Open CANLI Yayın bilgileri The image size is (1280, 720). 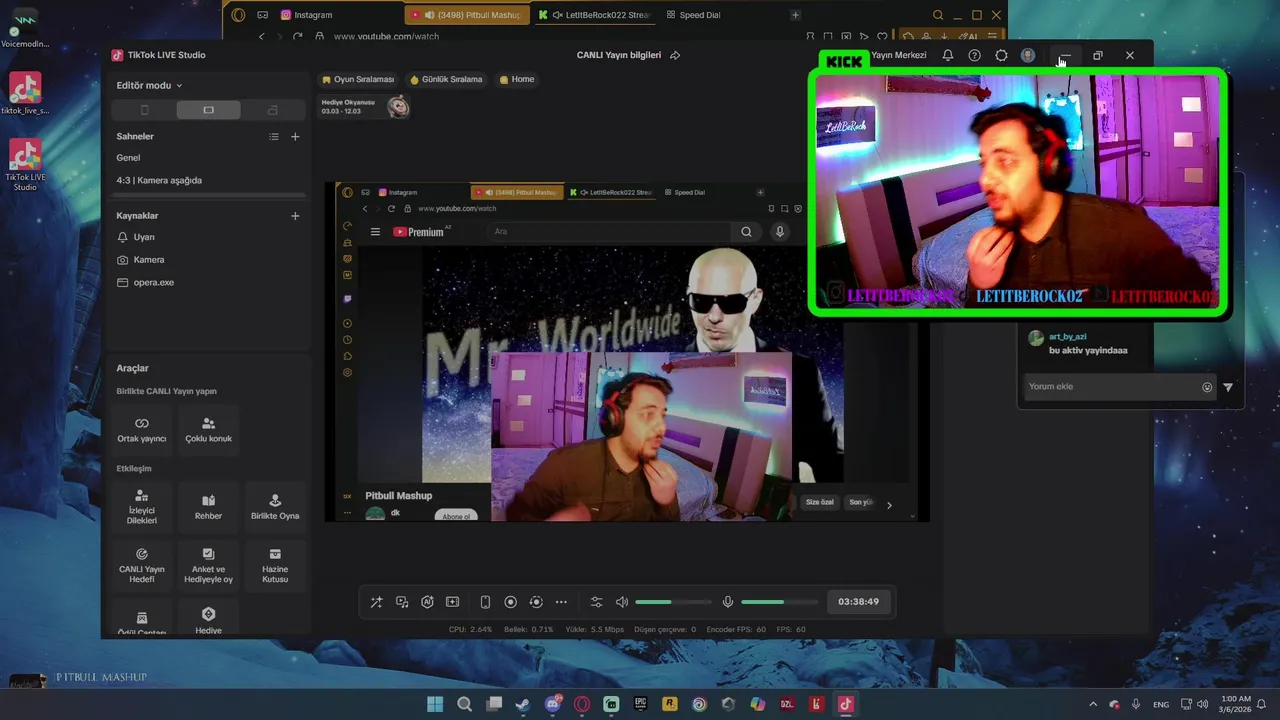tap(619, 55)
